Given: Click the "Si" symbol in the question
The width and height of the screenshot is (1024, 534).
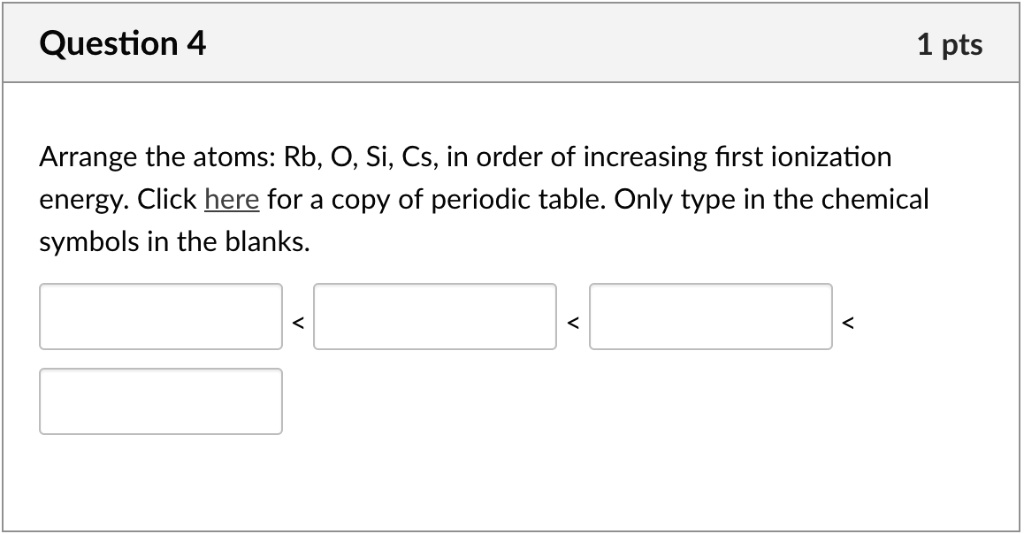Looking at the screenshot, I should 379,158.
